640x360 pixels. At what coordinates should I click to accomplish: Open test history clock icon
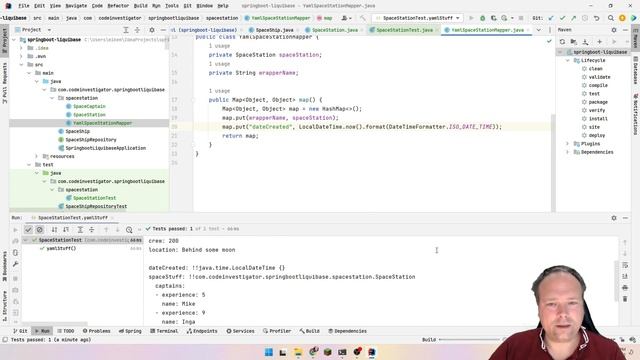tap(129, 229)
